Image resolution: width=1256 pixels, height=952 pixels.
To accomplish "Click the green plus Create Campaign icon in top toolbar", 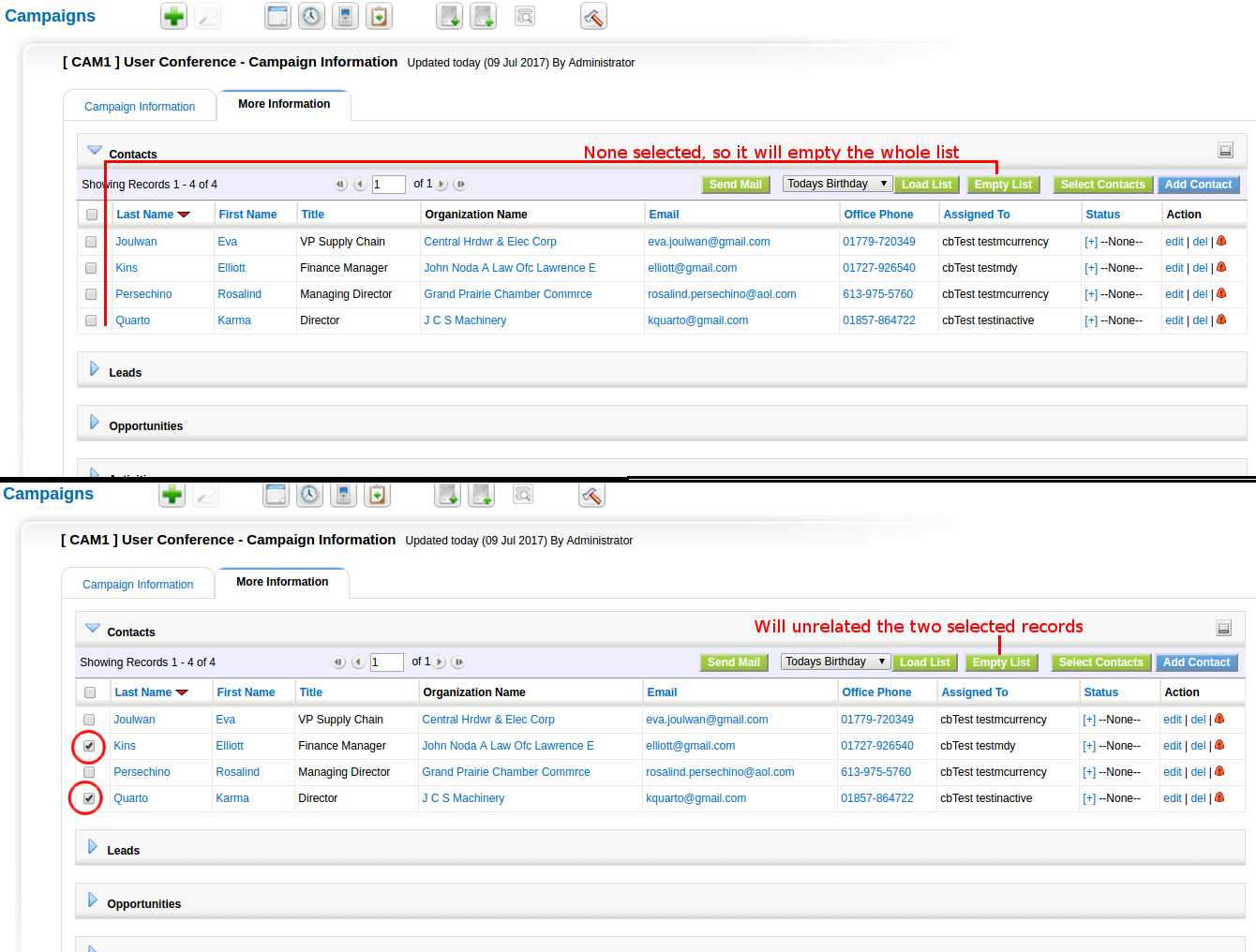I will pyautogui.click(x=173, y=16).
